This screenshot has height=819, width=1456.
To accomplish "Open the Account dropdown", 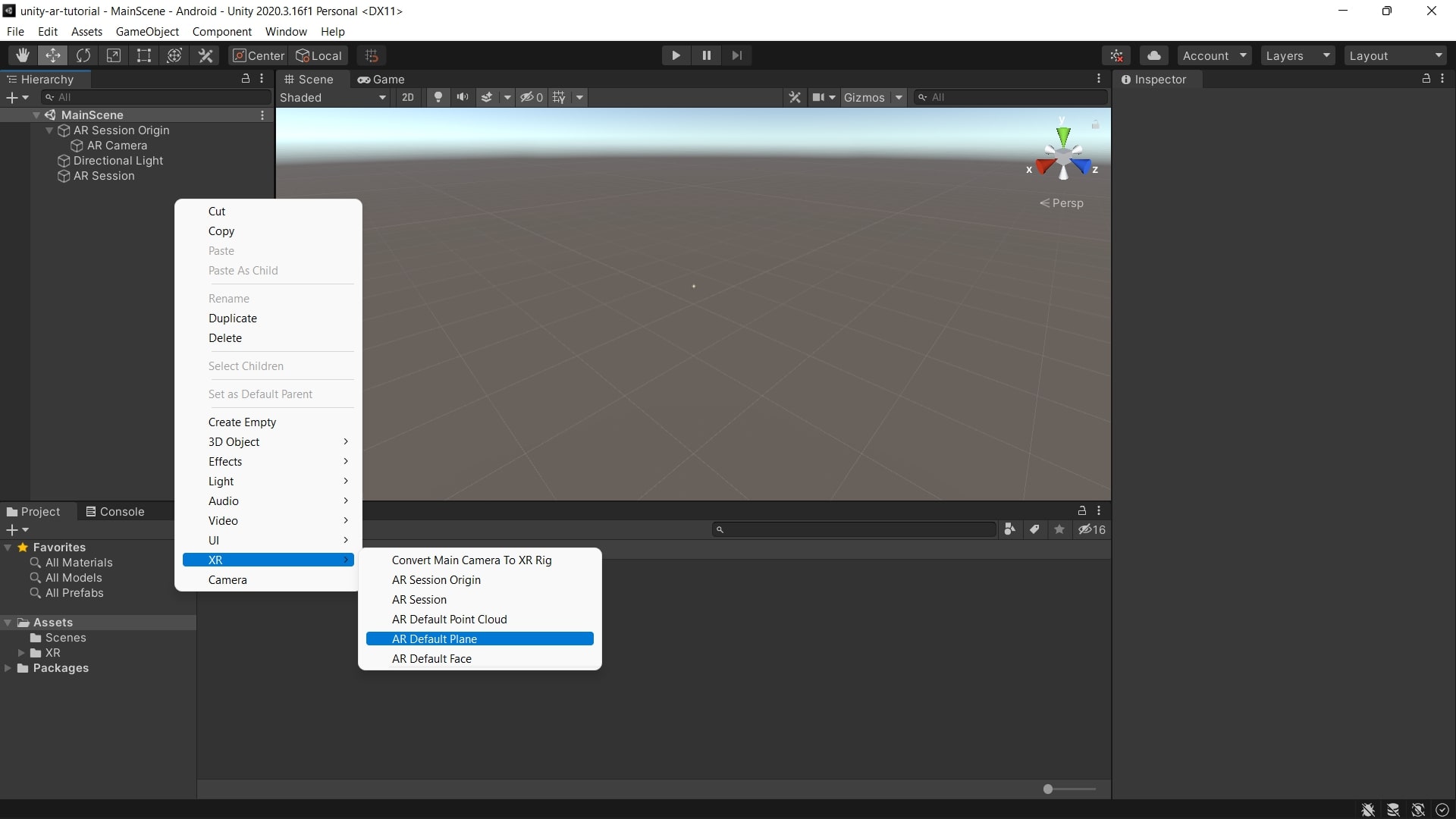I will pos(1214,55).
